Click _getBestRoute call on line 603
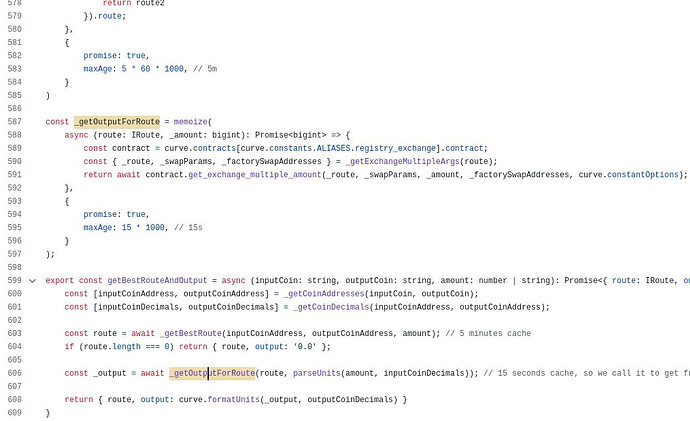The image size is (690, 421). [x=190, y=333]
